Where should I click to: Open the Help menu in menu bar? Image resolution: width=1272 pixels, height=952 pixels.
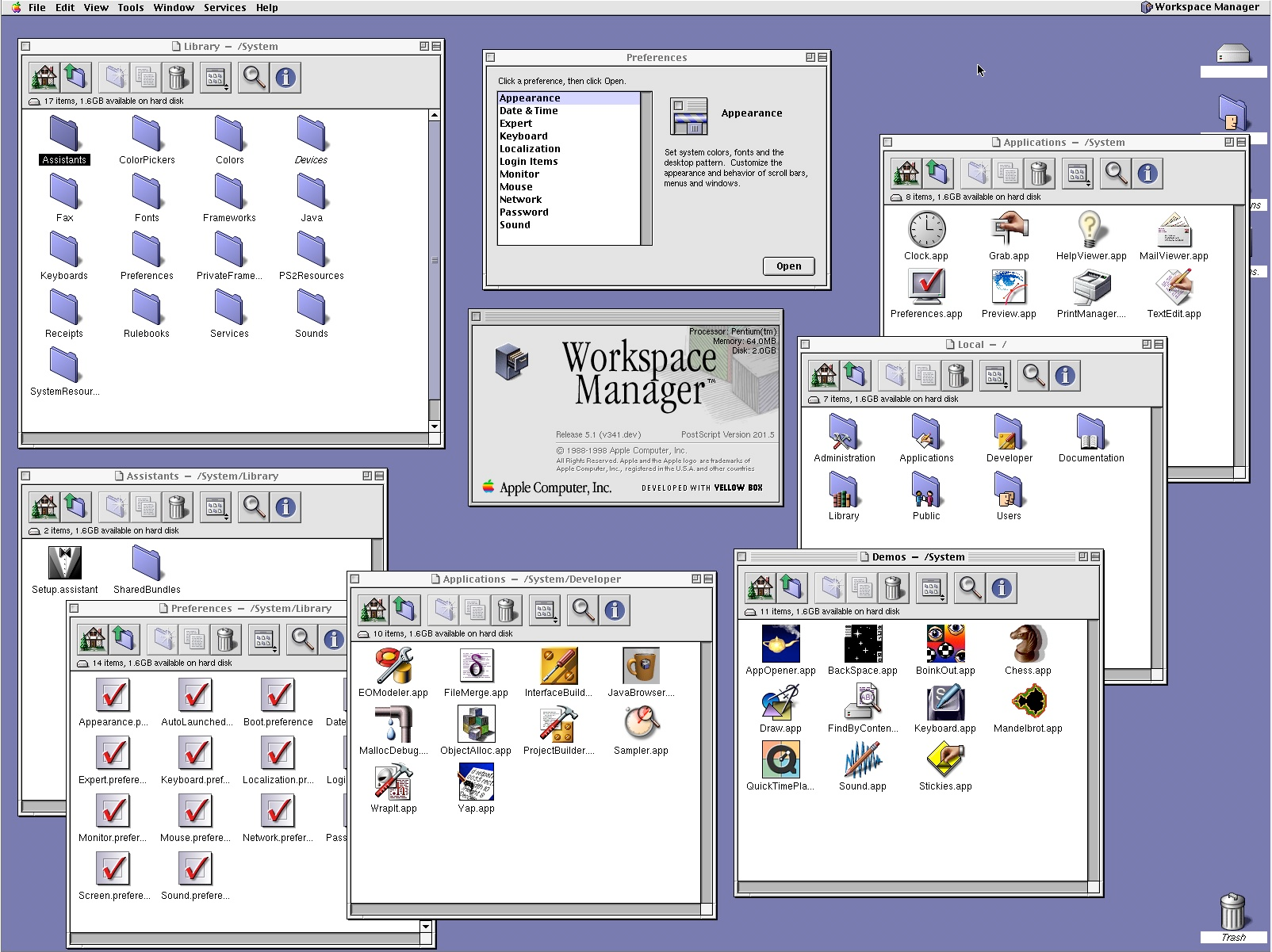[x=267, y=7]
